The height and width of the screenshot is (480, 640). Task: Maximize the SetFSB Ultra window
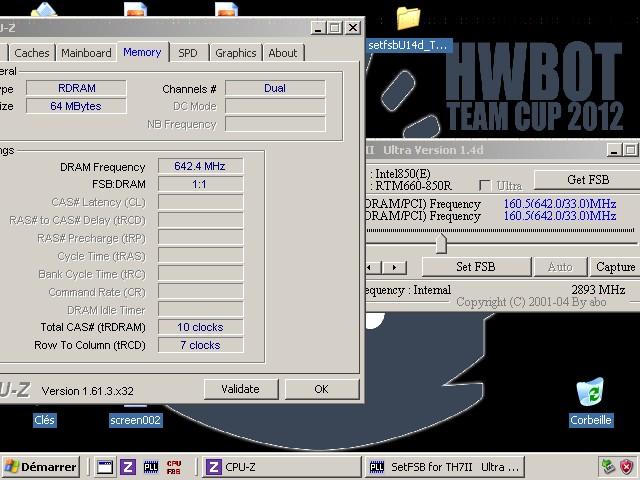[x=630, y=150]
